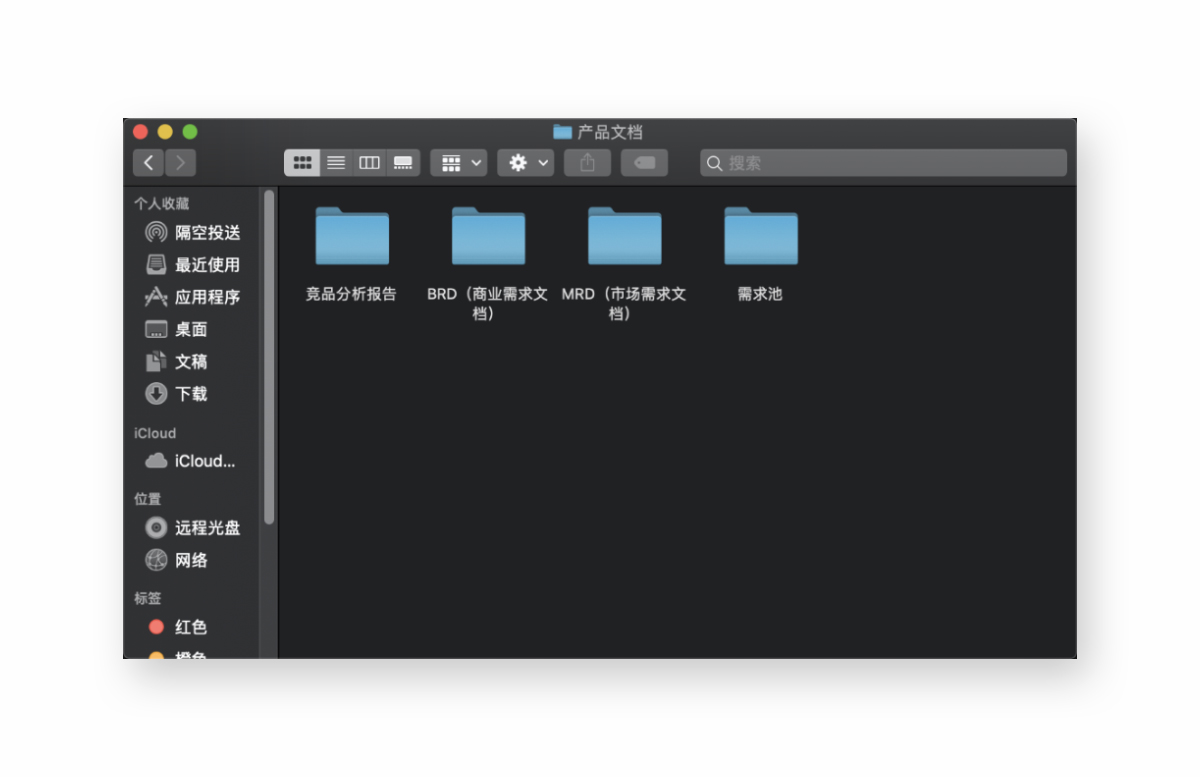This screenshot has height=777, width=1200.
Task: Open 桌面 in the sidebar
Action: coord(193,329)
